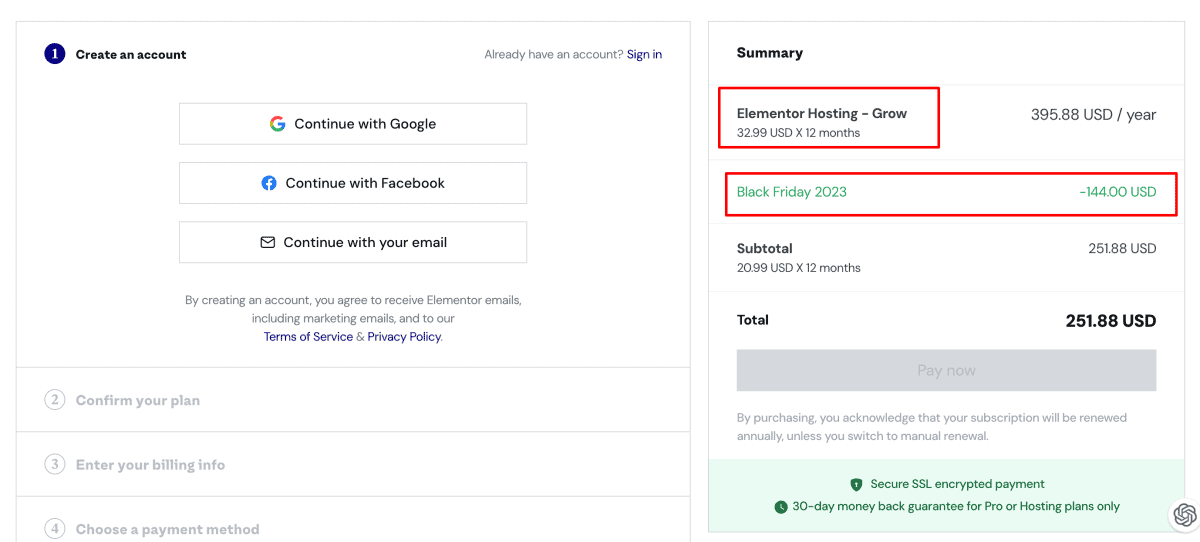Expand Choose a payment method step
This screenshot has width=1200, height=542.
[x=167, y=529]
